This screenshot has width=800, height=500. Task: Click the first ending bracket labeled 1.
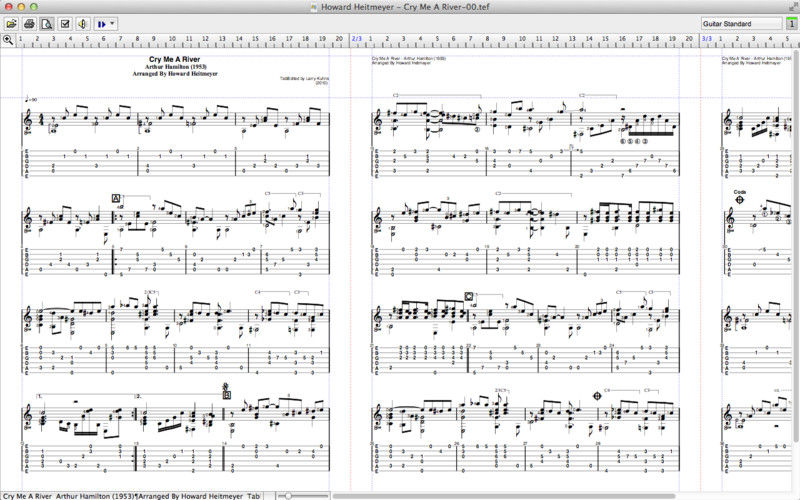[x=86, y=396]
